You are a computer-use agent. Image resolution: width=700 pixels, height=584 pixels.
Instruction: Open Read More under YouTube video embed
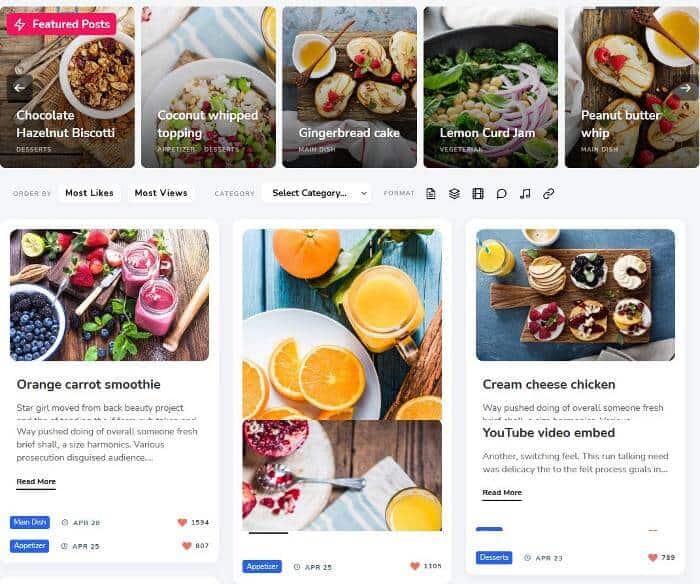pyautogui.click(x=502, y=492)
